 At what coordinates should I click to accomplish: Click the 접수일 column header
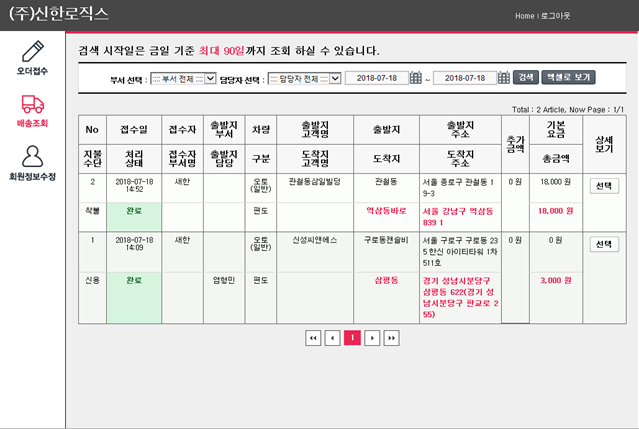(x=134, y=130)
